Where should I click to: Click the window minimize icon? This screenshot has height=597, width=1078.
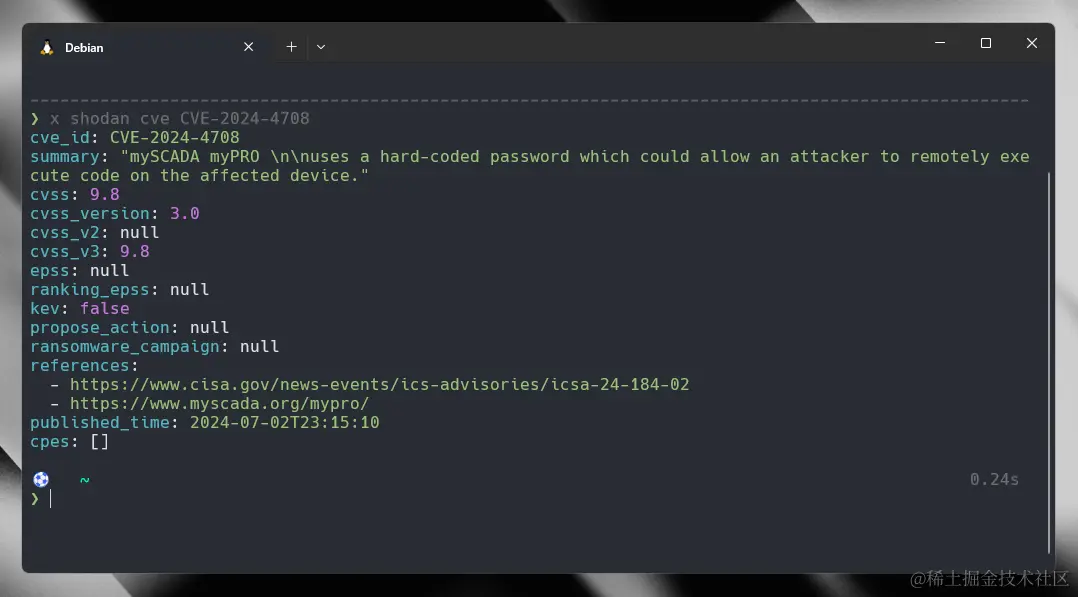[939, 43]
